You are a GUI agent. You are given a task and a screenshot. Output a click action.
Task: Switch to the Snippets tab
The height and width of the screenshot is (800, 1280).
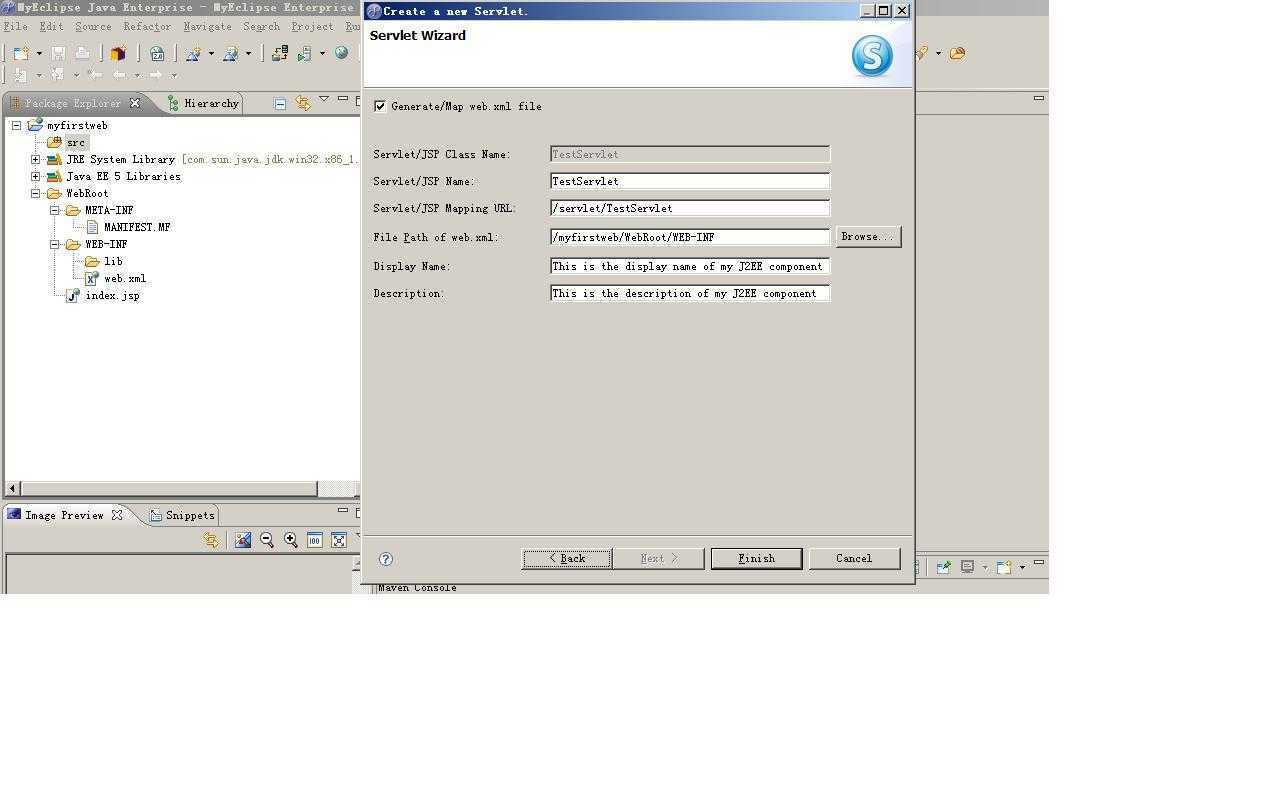pos(182,515)
